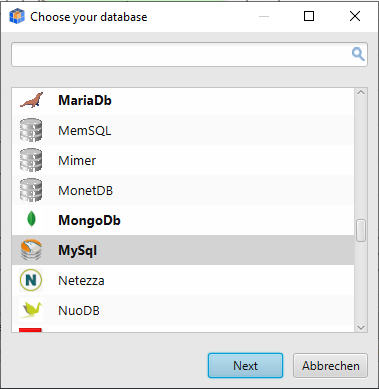Click the MongoDb green leaf icon

pos(31,220)
